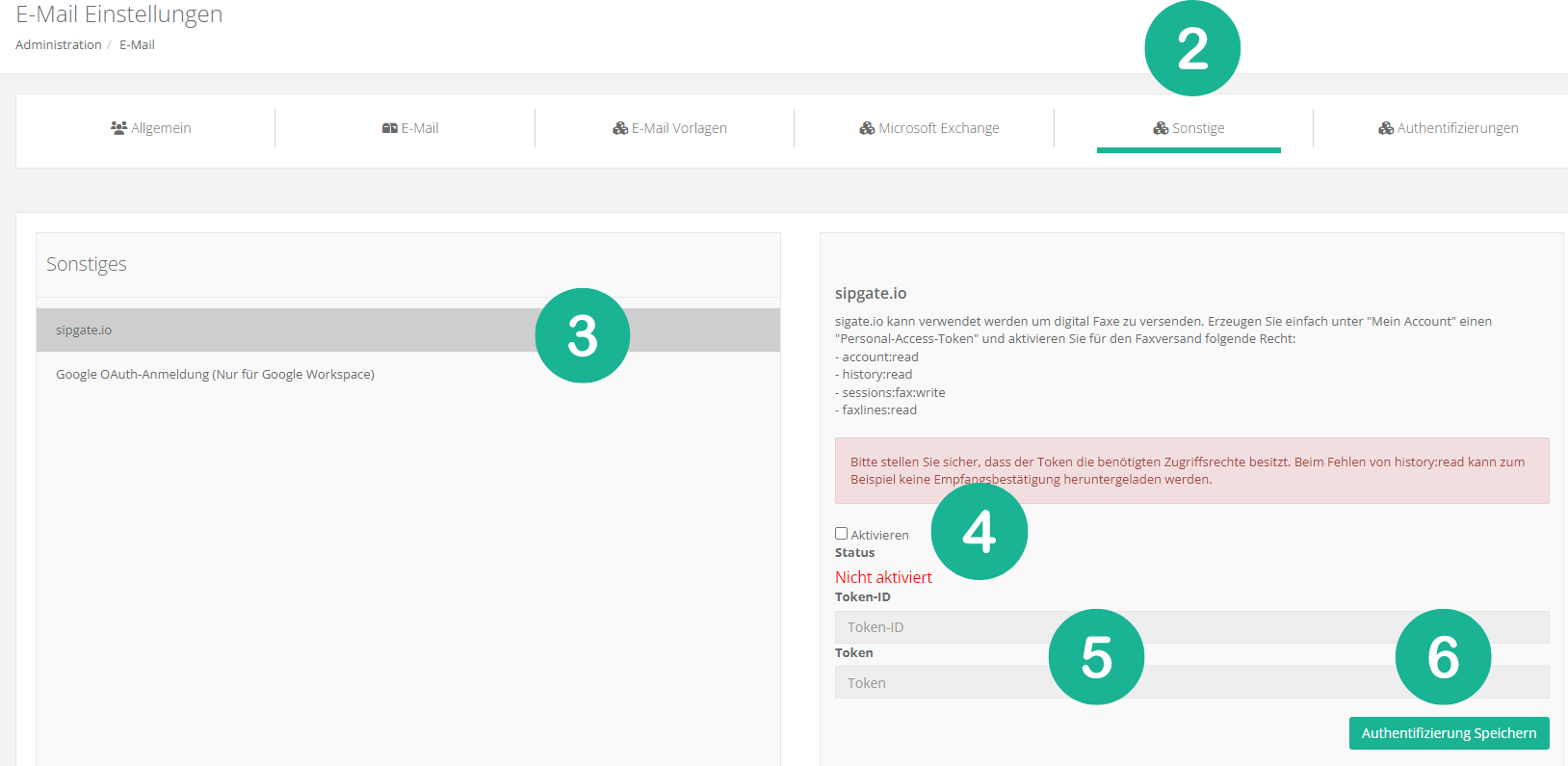
Task: Click the users icon on Allgemein tab
Action: (118, 128)
